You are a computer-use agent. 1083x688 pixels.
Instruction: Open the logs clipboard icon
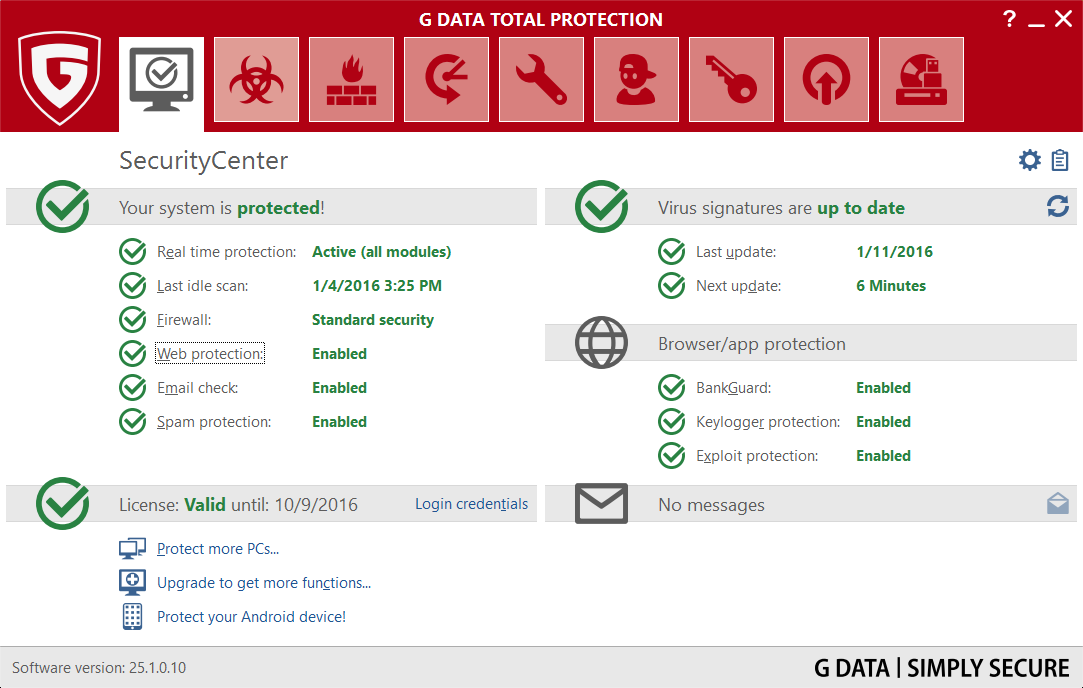[x=1060, y=160]
